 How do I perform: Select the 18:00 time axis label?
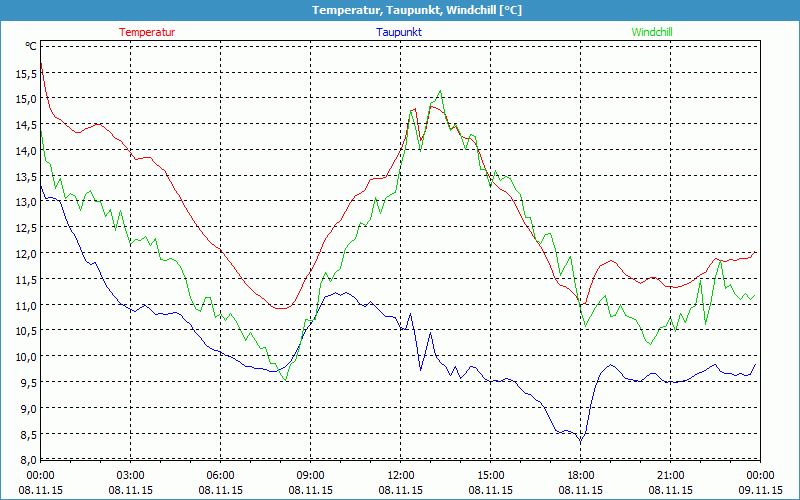(x=581, y=475)
